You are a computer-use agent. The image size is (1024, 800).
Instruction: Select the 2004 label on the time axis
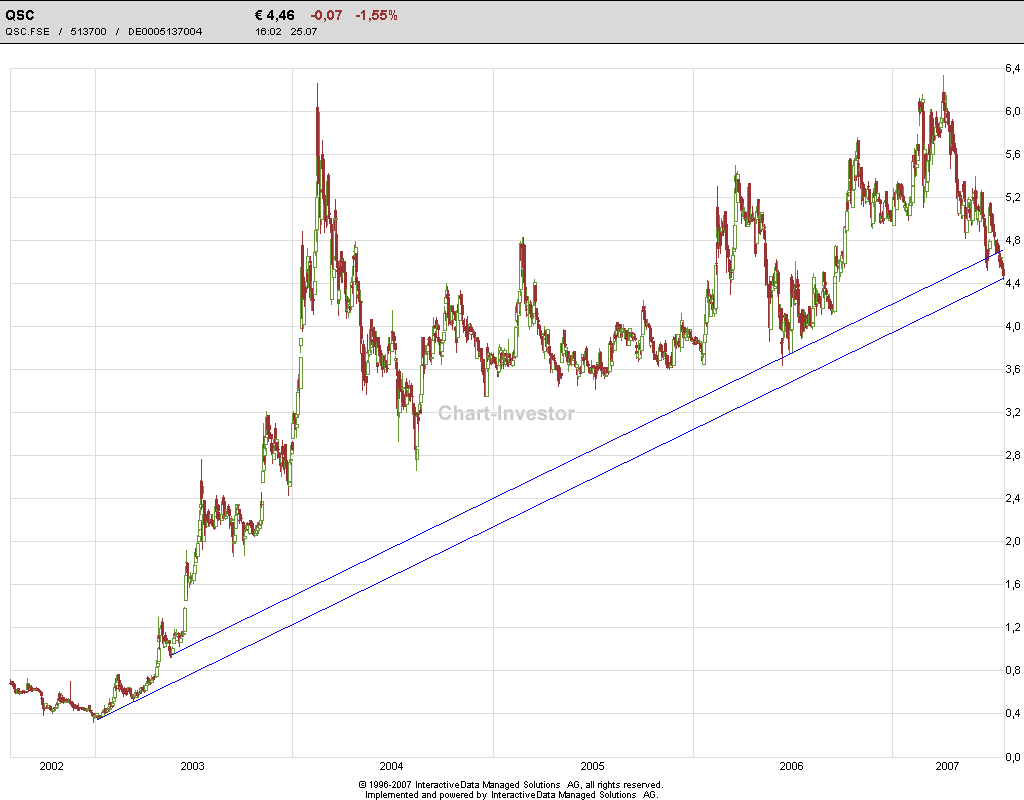coord(393,765)
